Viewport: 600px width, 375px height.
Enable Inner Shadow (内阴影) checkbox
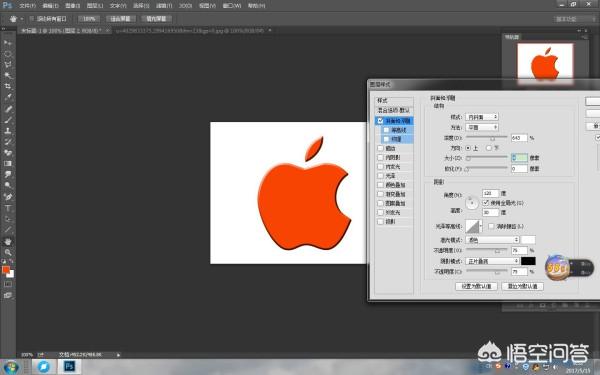tap(380, 157)
